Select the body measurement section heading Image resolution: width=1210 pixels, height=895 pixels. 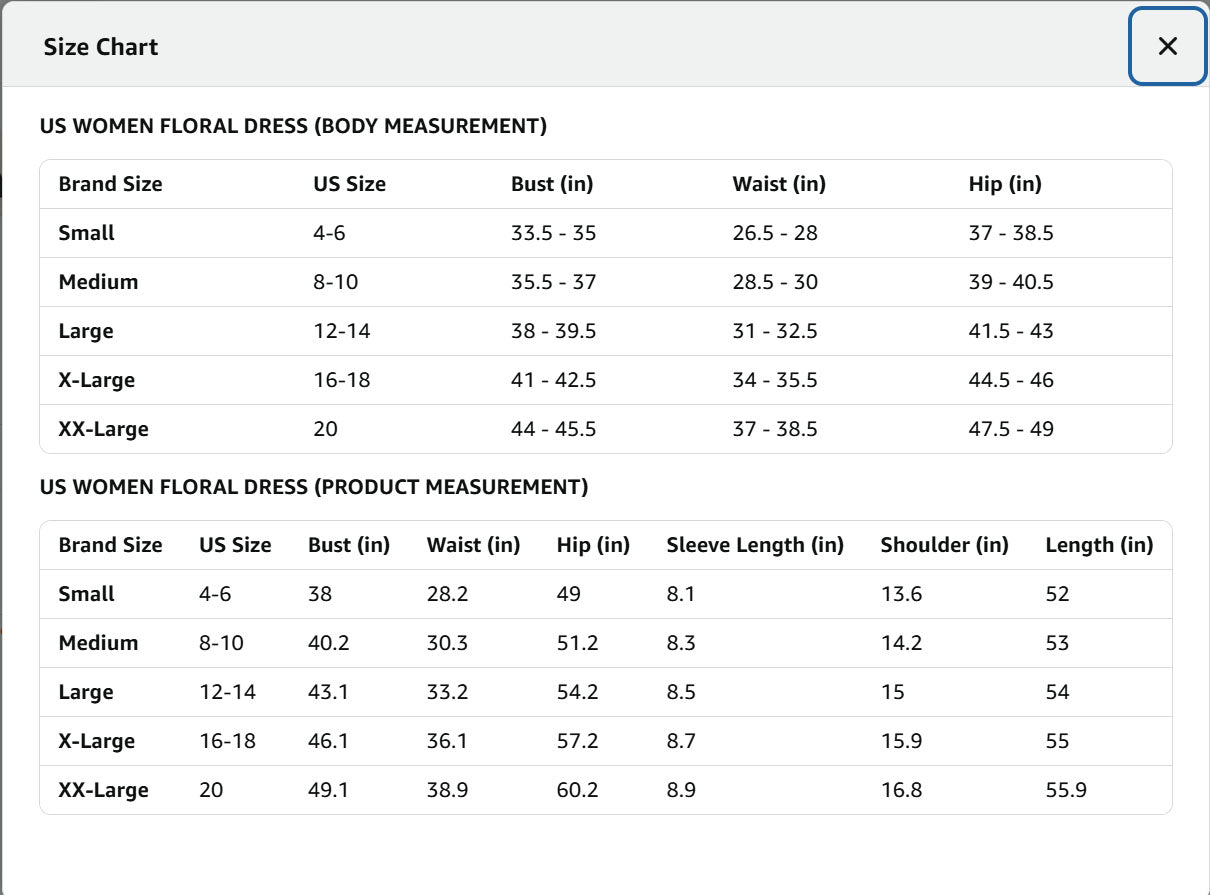293,126
